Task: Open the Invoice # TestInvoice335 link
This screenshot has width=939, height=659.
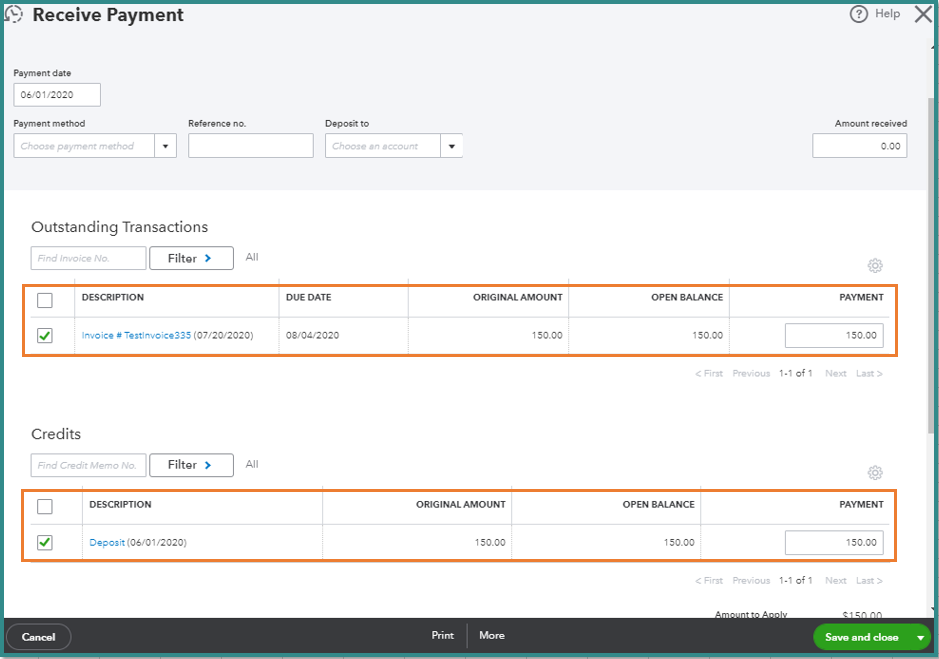Action: point(136,335)
